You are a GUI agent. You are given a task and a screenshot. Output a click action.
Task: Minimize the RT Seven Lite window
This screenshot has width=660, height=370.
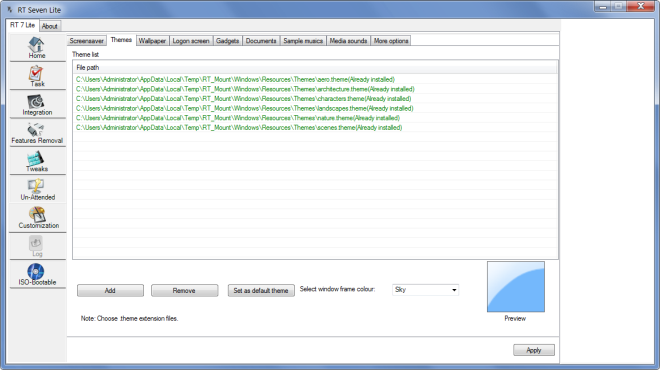(603, 6)
